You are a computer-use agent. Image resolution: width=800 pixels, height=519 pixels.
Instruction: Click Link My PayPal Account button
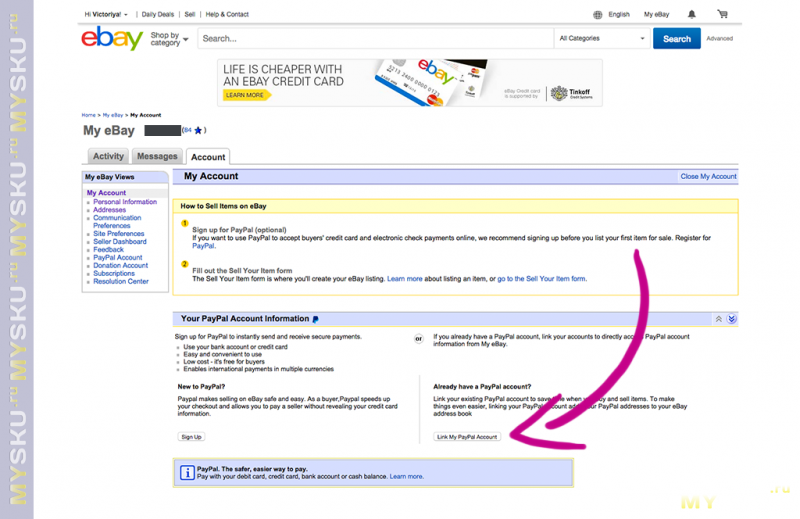[x=467, y=437]
